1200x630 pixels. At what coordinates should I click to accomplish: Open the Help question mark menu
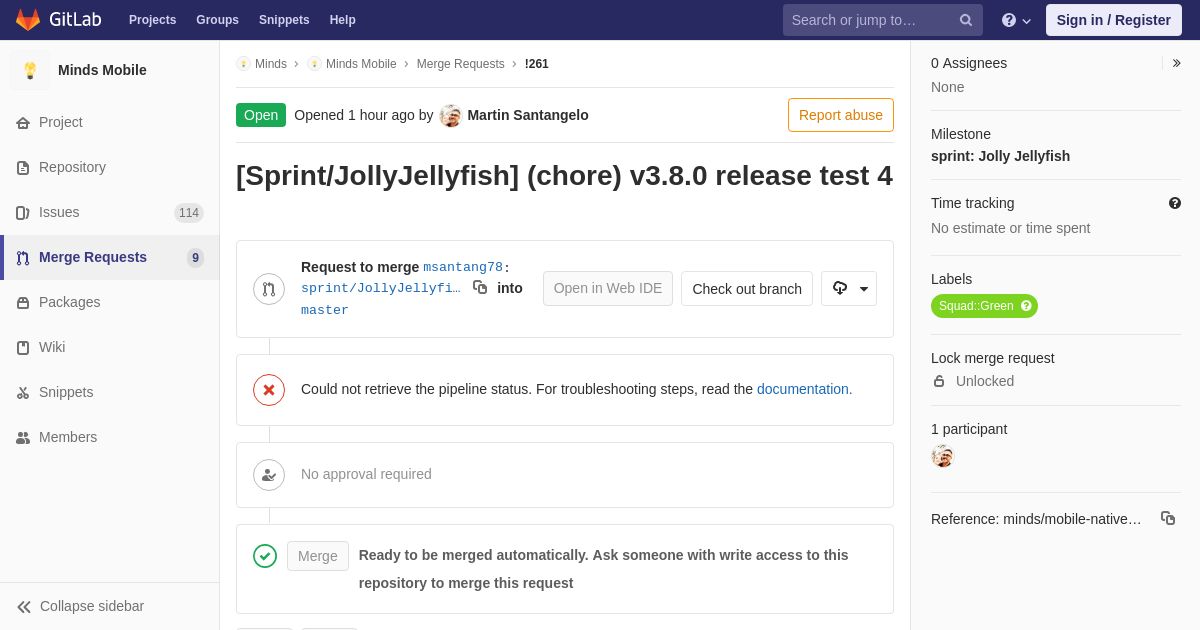coord(1016,20)
